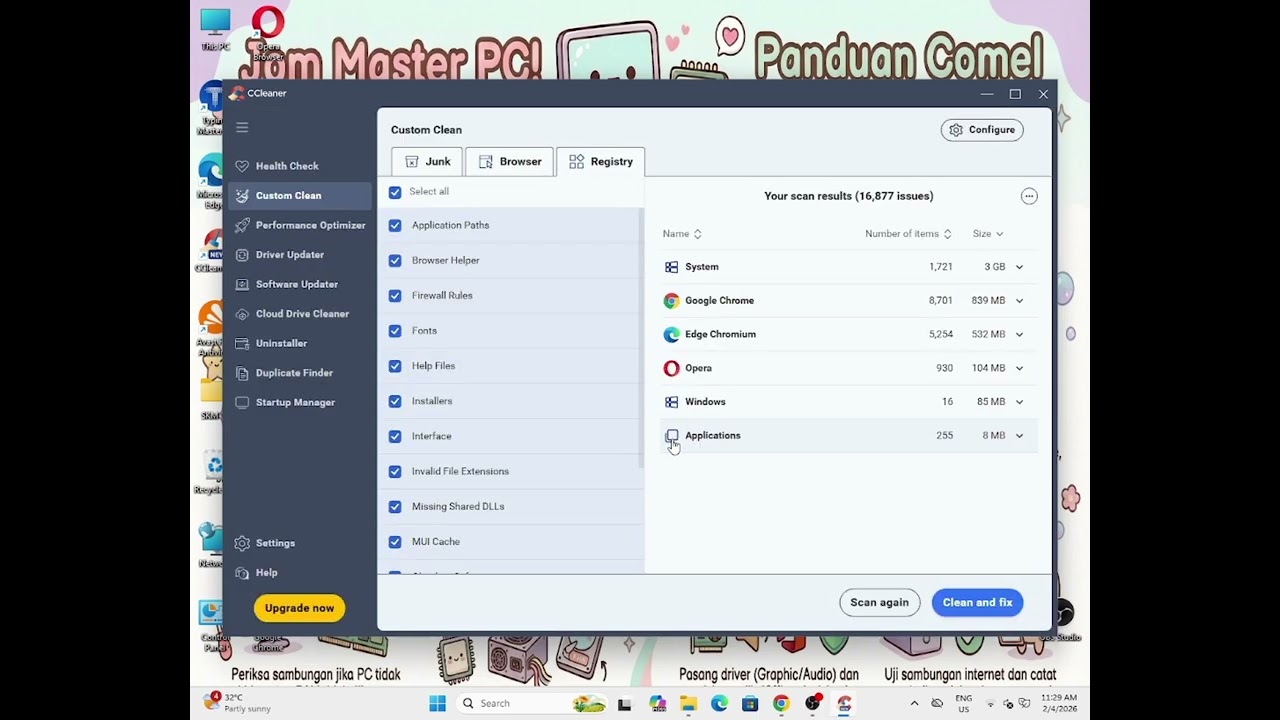Image resolution: width=1280 pixels, height=720 pixels.
Task: Click the System row Windows icon
Action: click(671, 267)
